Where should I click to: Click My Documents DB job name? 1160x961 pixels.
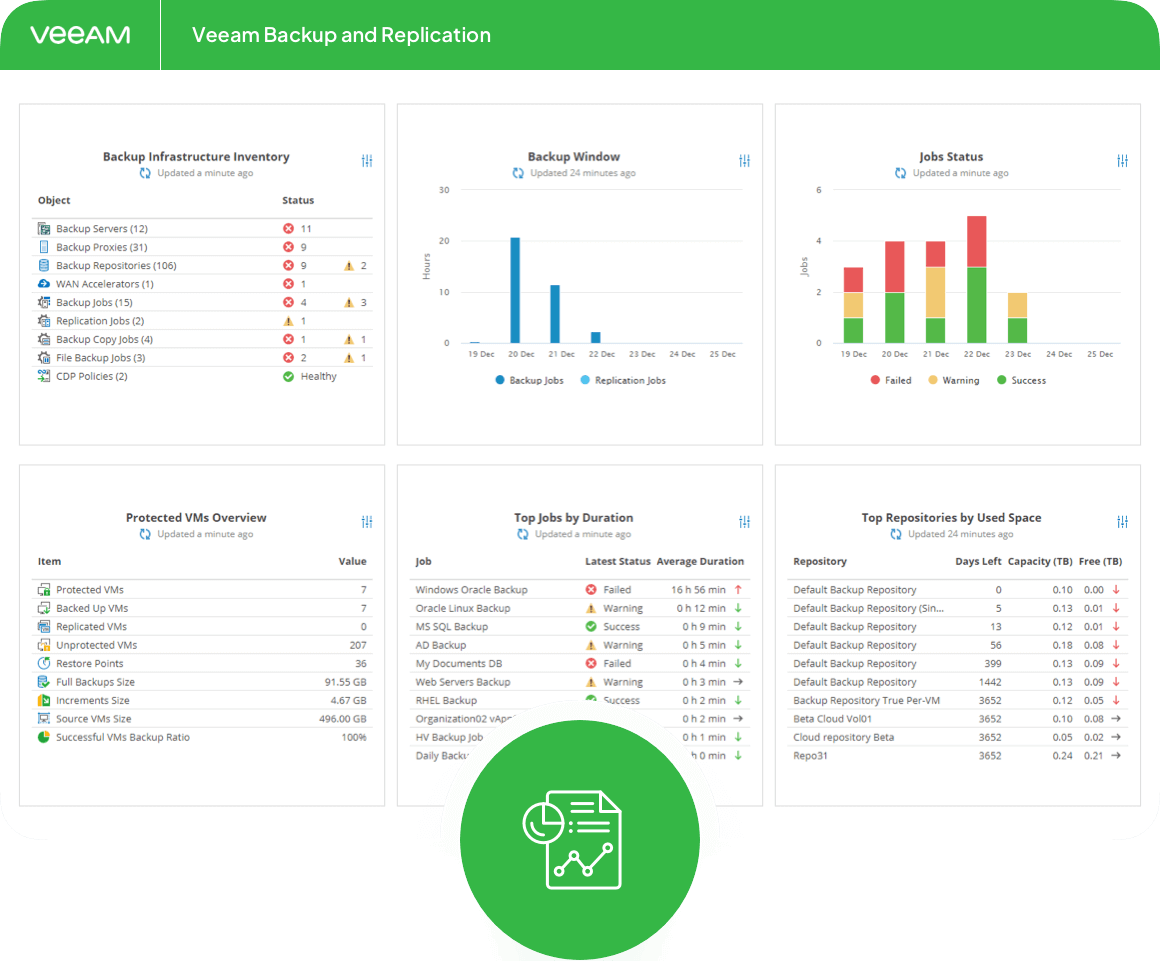459,664
